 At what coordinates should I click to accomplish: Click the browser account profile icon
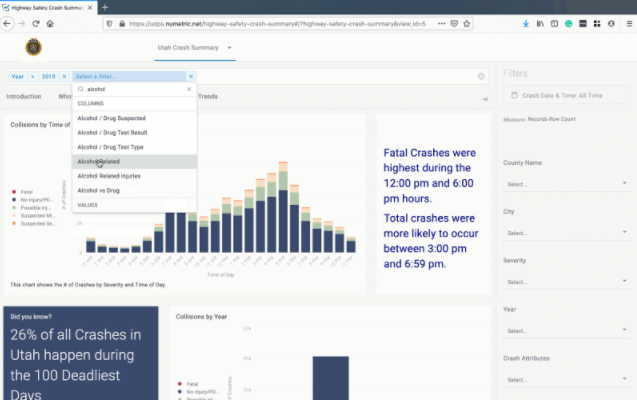click(611, 24)
